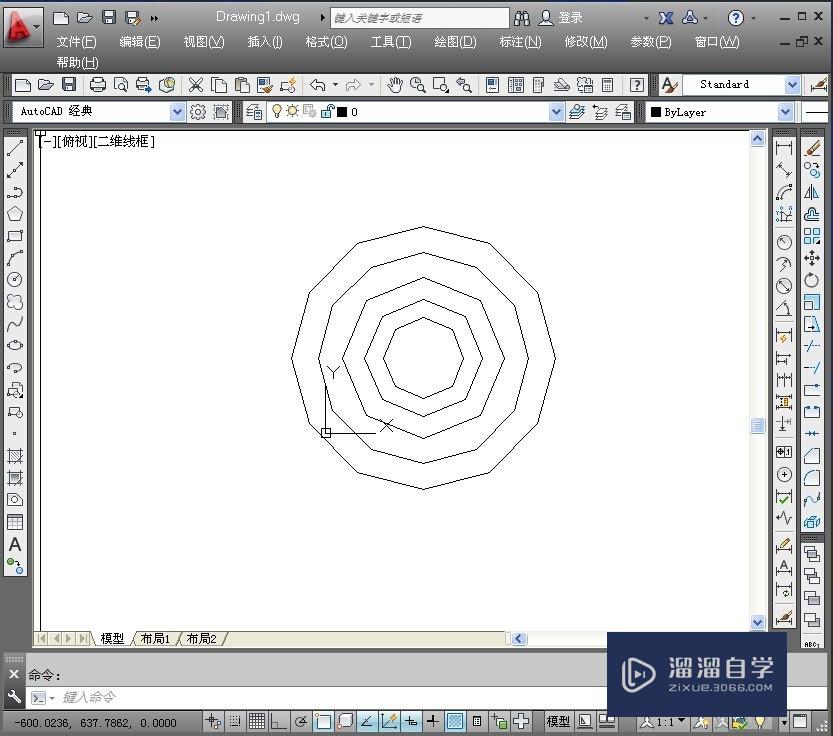Screen dimensions: 833x736
Task: Expand the layer 0 dropdown list
Action: pyautogui.click(x=557, y=111)
